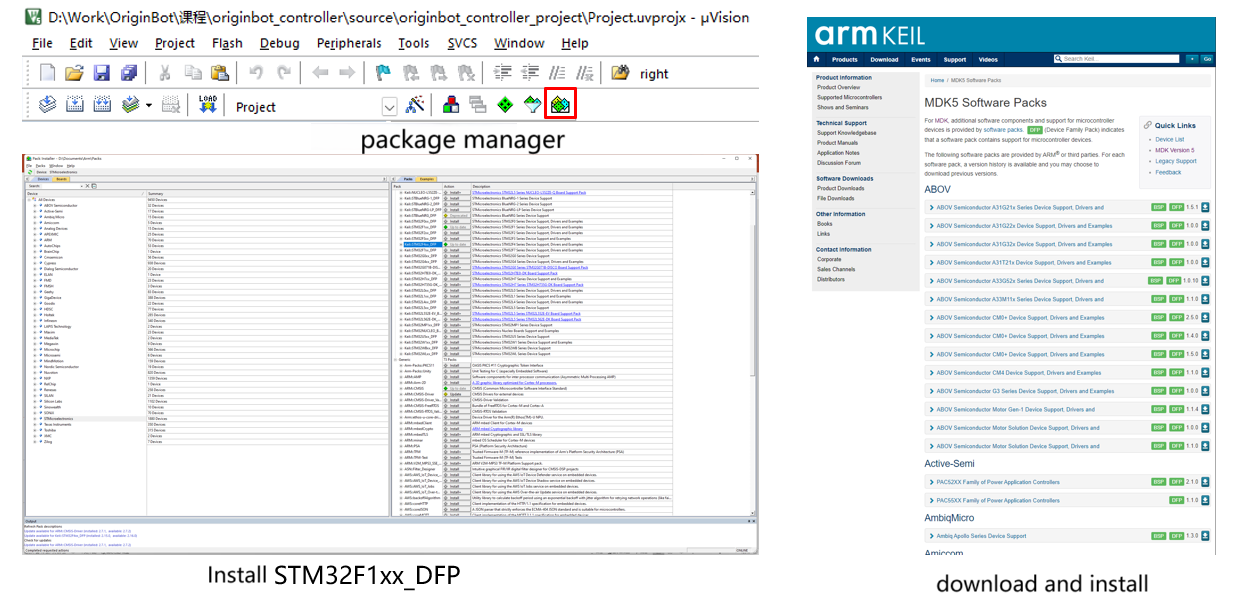Click the Cut scissors icon
The image size is (1233, 597).
click(166, 73)
